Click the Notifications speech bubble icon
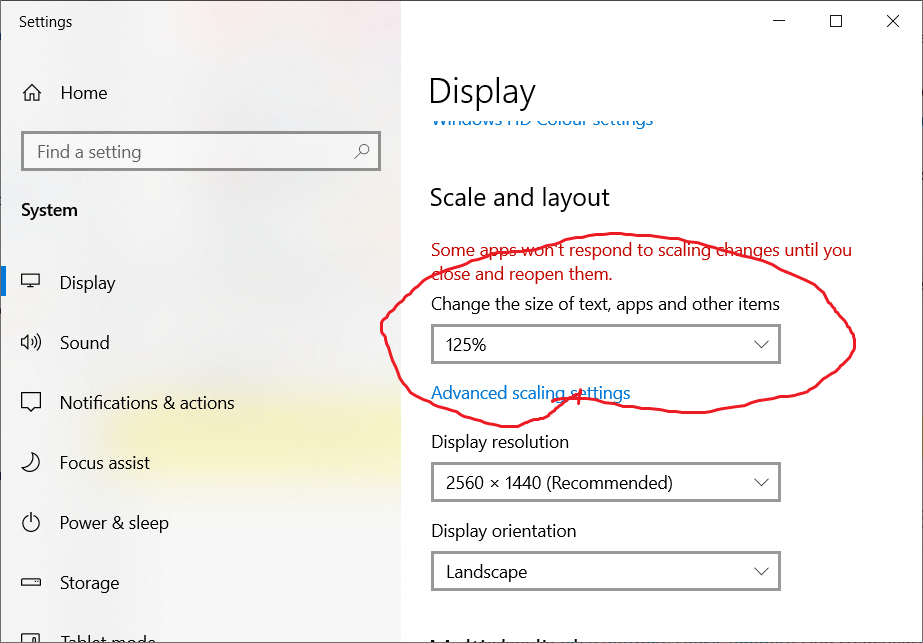923x643 pixels. point(32,403)
